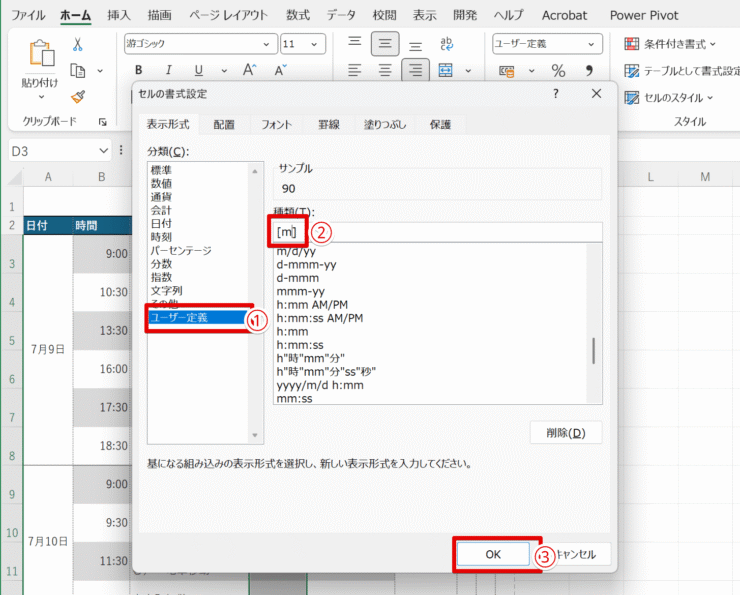
Task: Click the center horizontally icon
Action: [x=385, y=70]
